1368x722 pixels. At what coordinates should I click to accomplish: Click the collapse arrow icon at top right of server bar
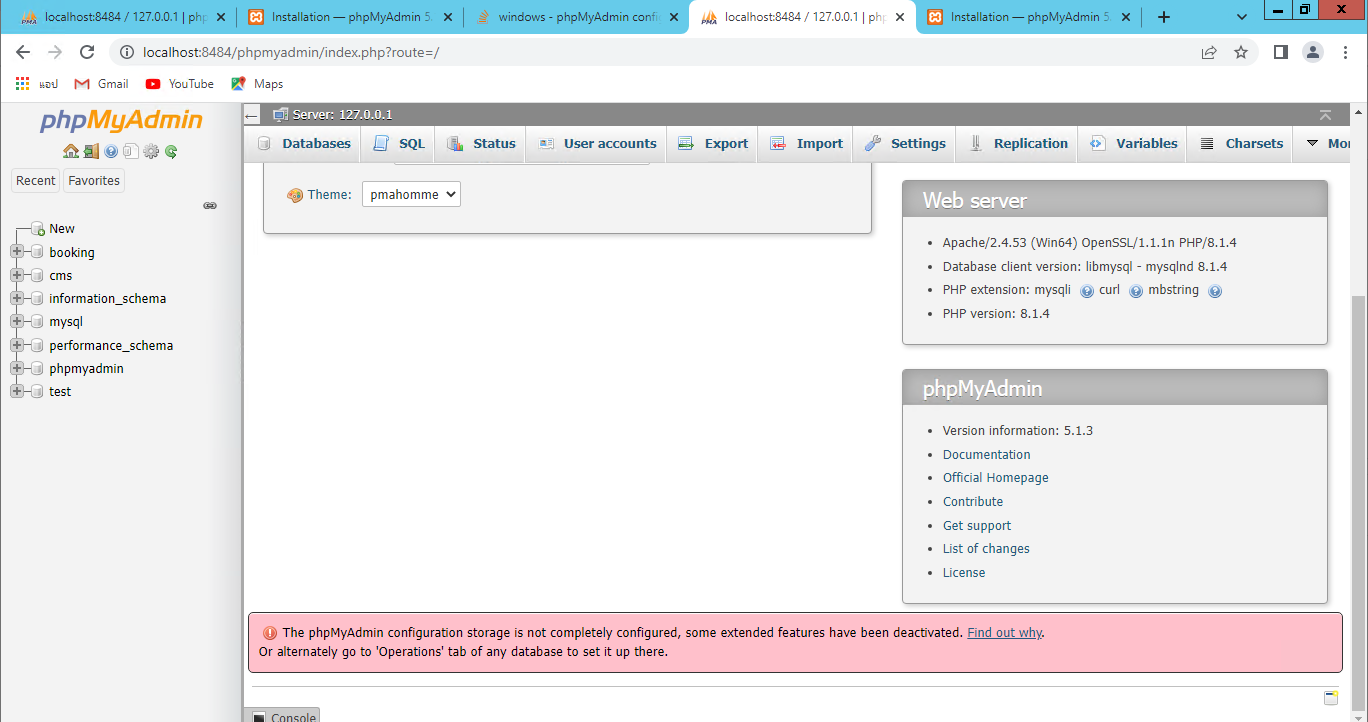(1325, 115)
